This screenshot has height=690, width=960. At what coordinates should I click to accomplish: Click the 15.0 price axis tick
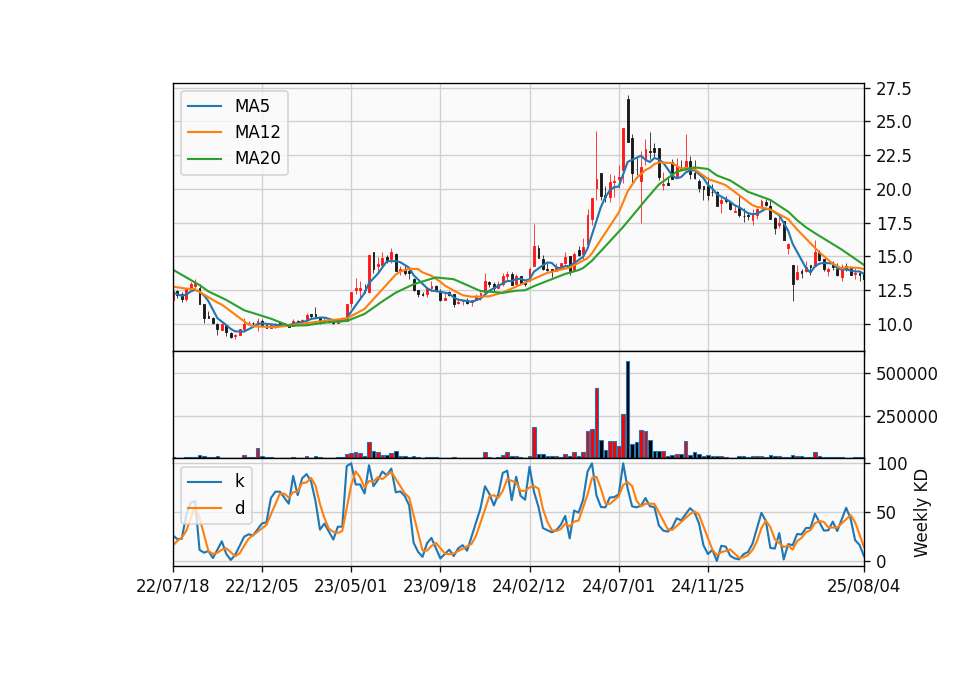(893, 257)
